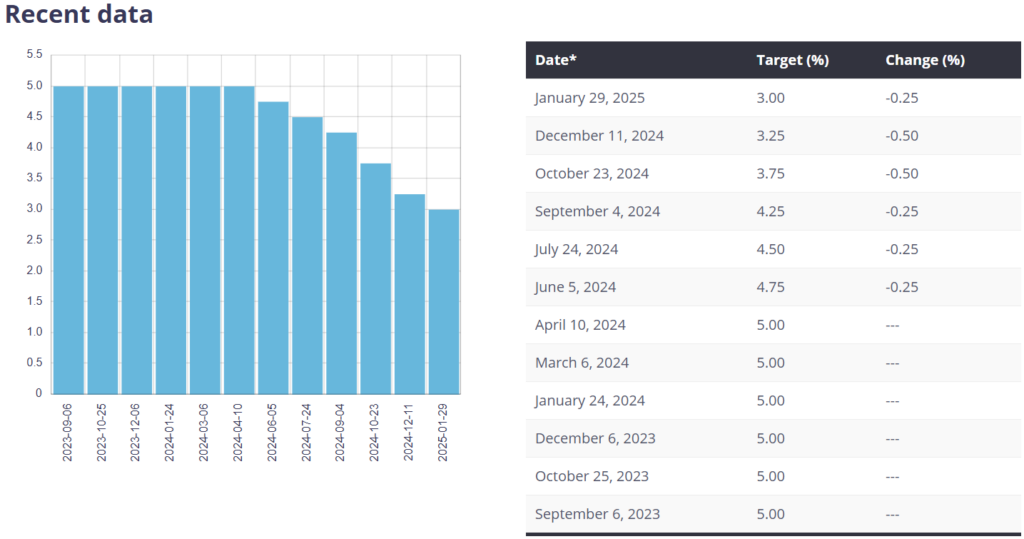Select the 2024-10-23 chart bar

click(376, 278)
